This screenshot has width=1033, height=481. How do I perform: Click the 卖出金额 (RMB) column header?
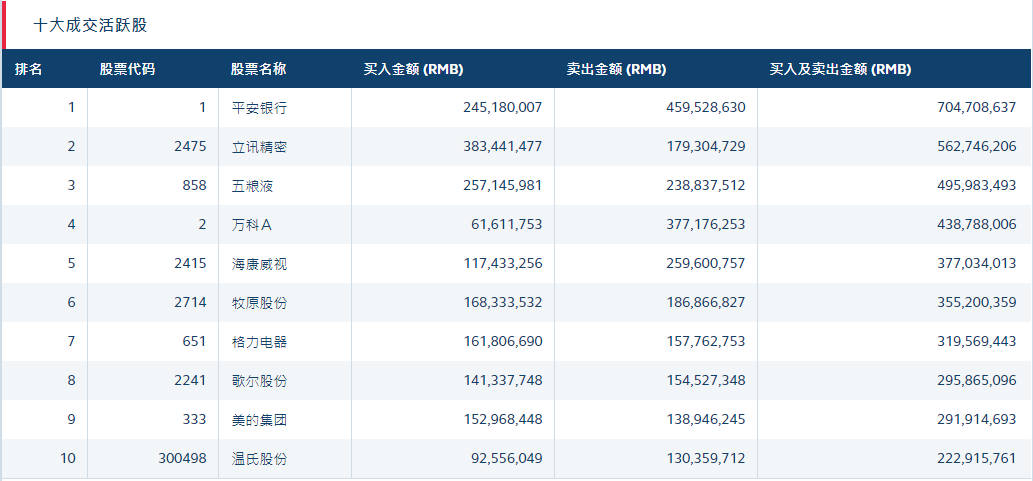tap(616, 69)
